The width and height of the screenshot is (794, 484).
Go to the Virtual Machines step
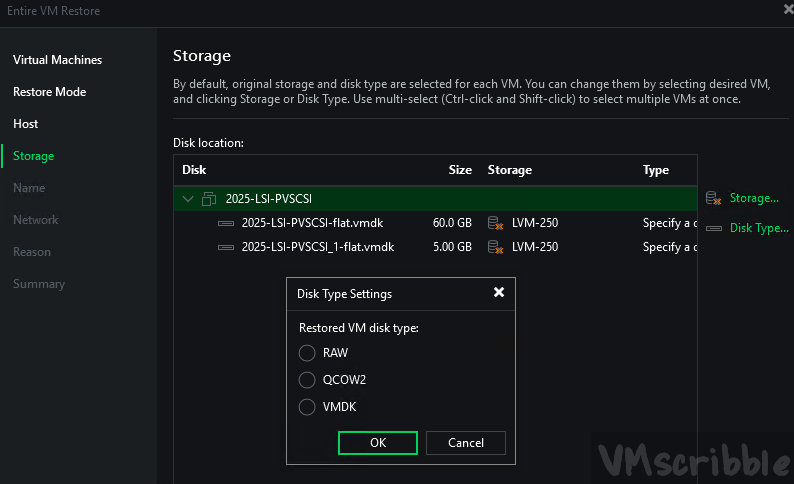57,60
